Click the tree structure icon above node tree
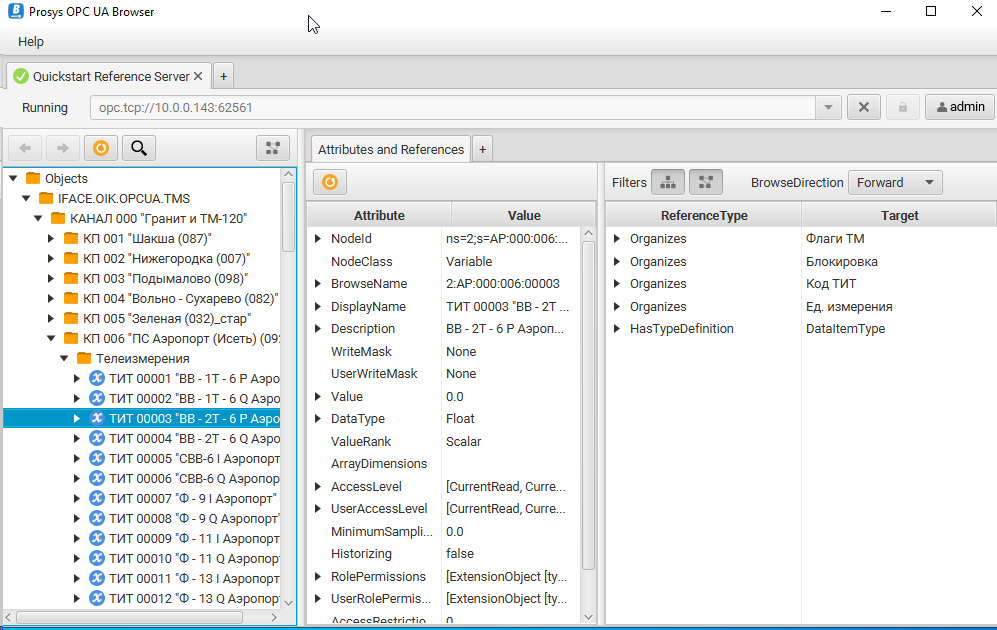Viewport: 997px width, 630px height. pyautogui.click(x=272, y=148)
